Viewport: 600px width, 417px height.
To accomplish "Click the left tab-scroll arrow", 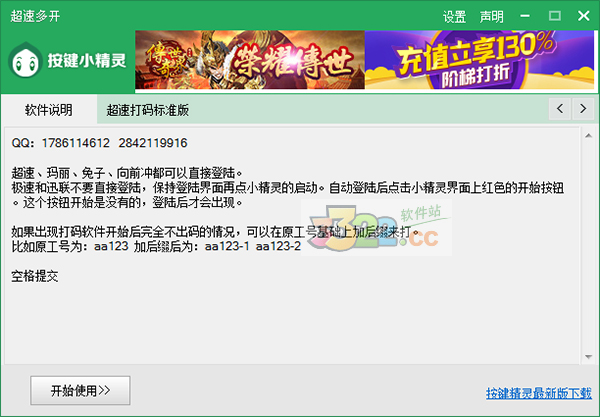I will pyautogui.click(x=560, y=109).
